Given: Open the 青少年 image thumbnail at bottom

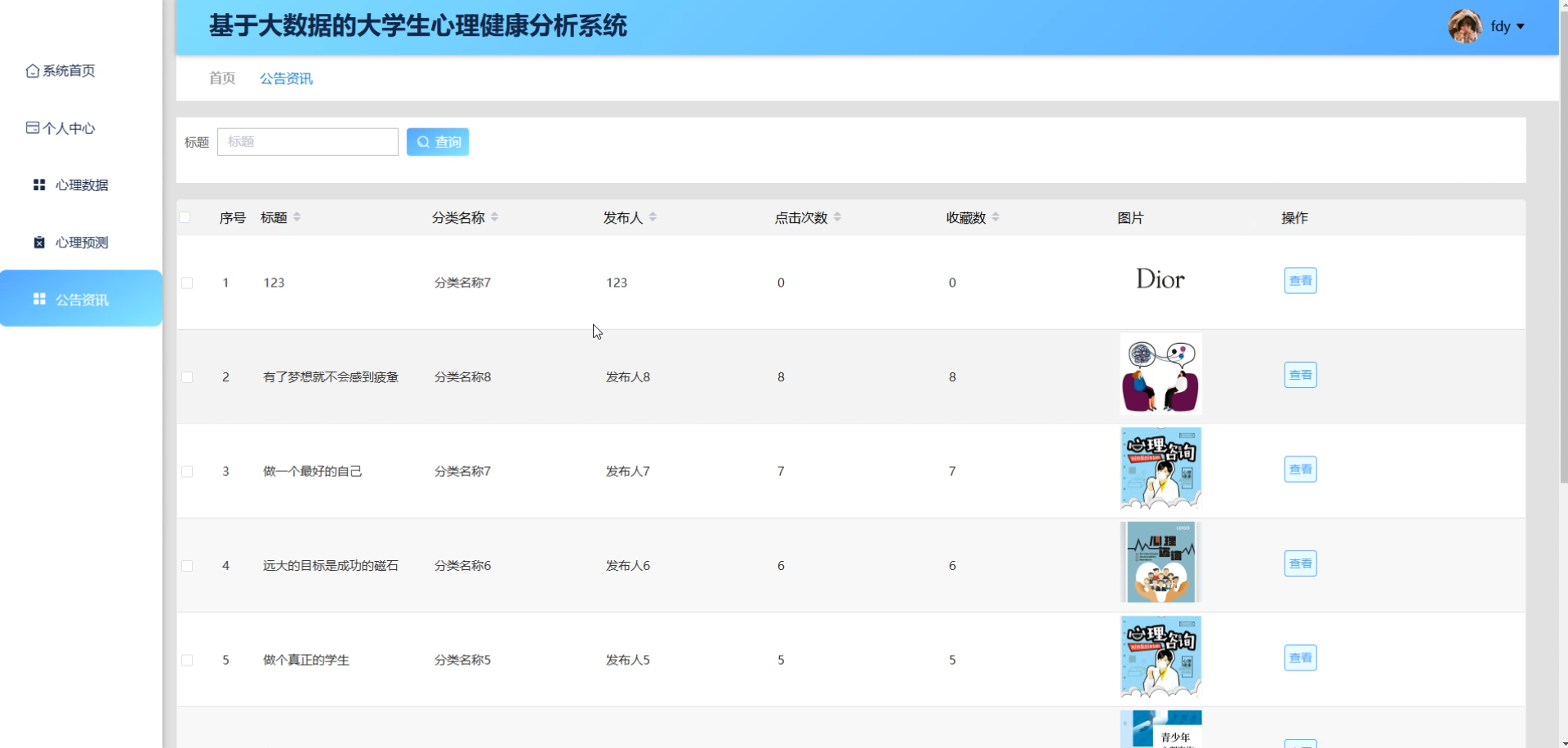Looking at the screenshot, I should click(x=1160, y=729).
